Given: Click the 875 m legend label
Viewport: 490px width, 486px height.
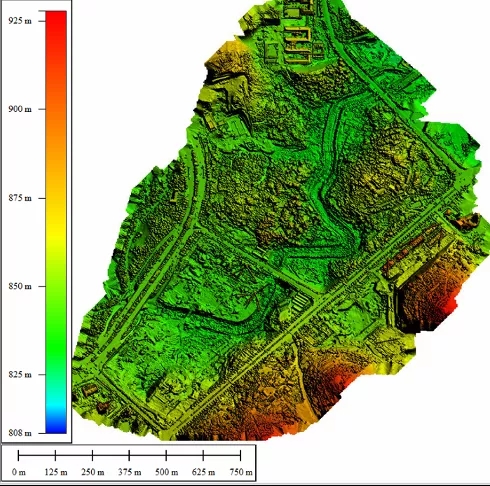Looking at the screenshot, I should (20, 198).
